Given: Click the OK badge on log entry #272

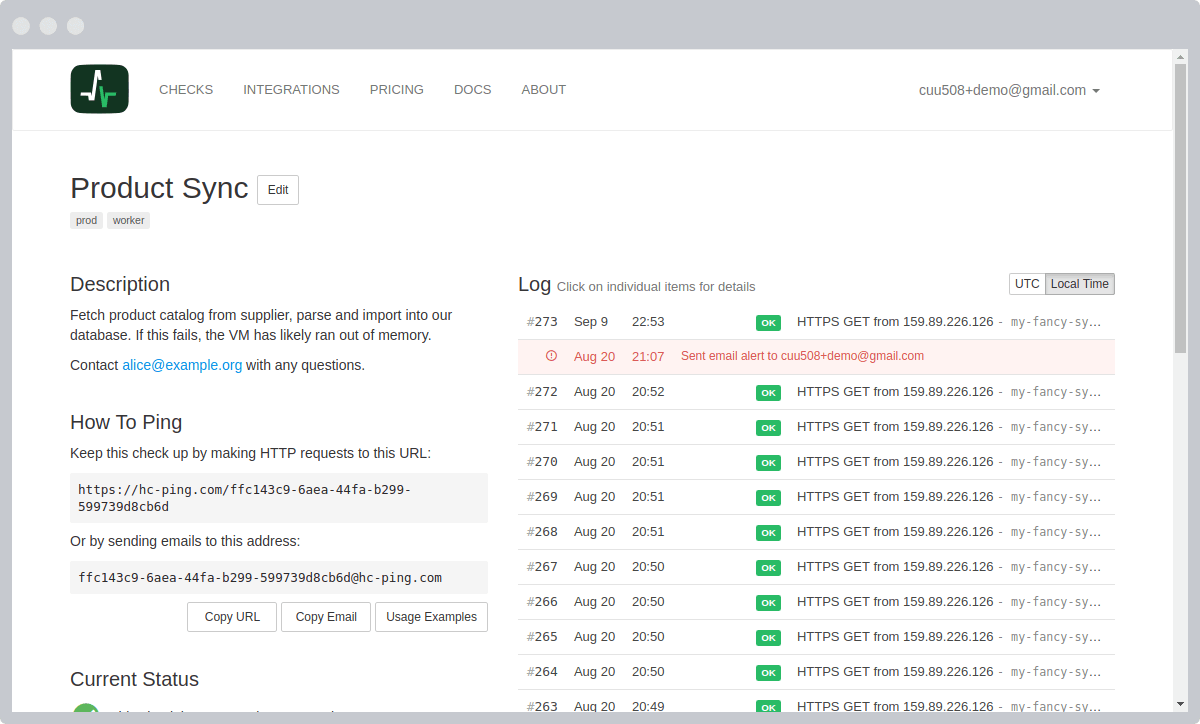Looking at the screenshot, I should [x=768, y=392].
